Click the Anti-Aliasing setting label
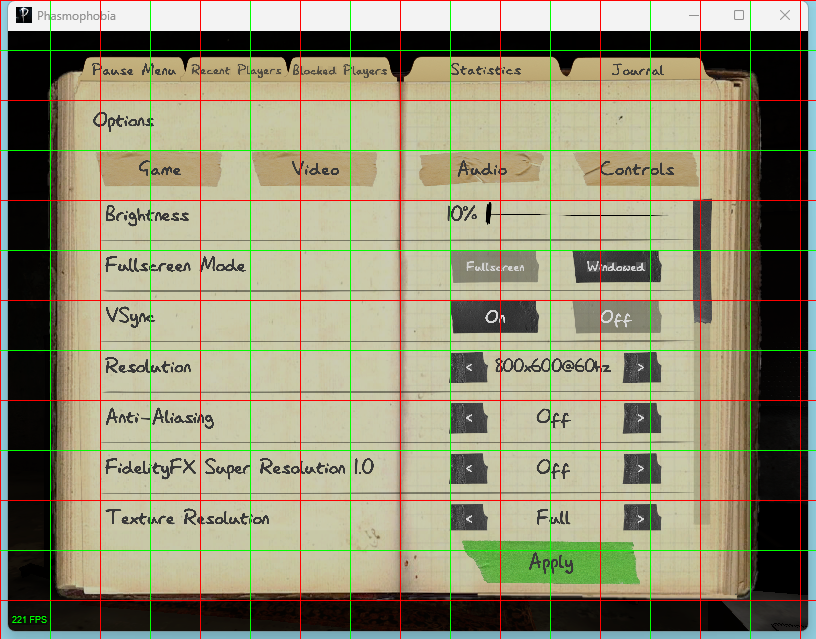This screenshot has height=639, width=816. (x=160, y=417)
